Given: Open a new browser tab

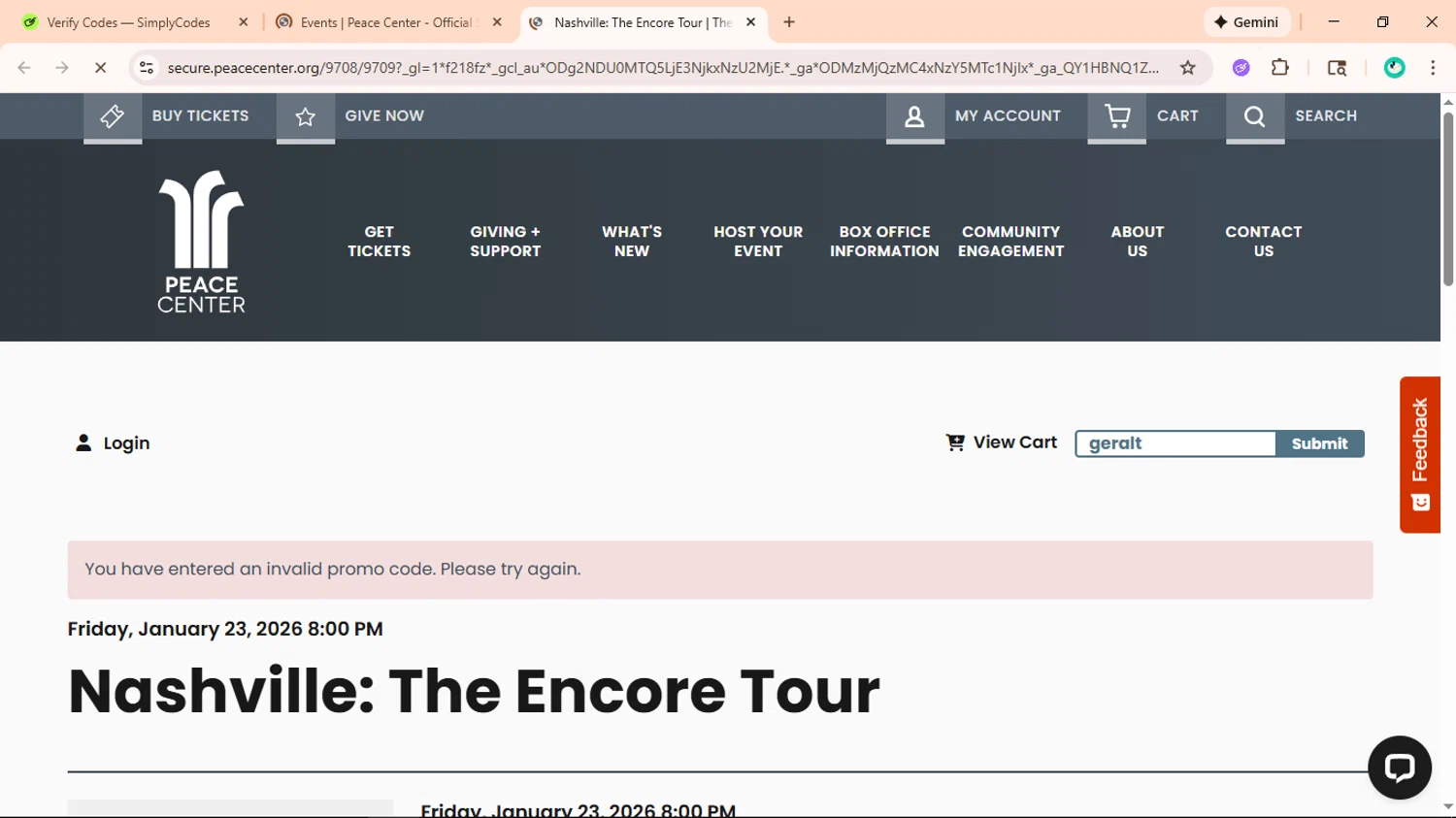Looking at the screenshot, I should (x=789, y=22).
